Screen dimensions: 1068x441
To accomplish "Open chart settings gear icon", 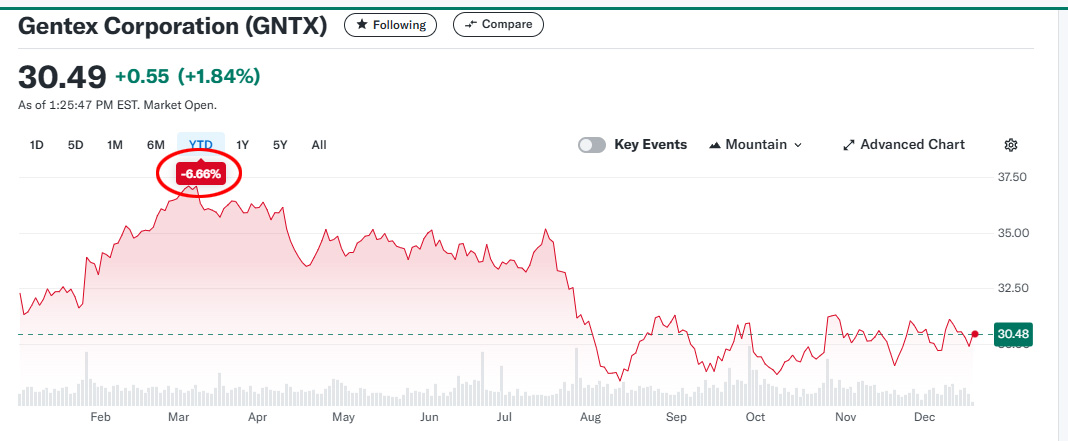I will pos(1011,145).
